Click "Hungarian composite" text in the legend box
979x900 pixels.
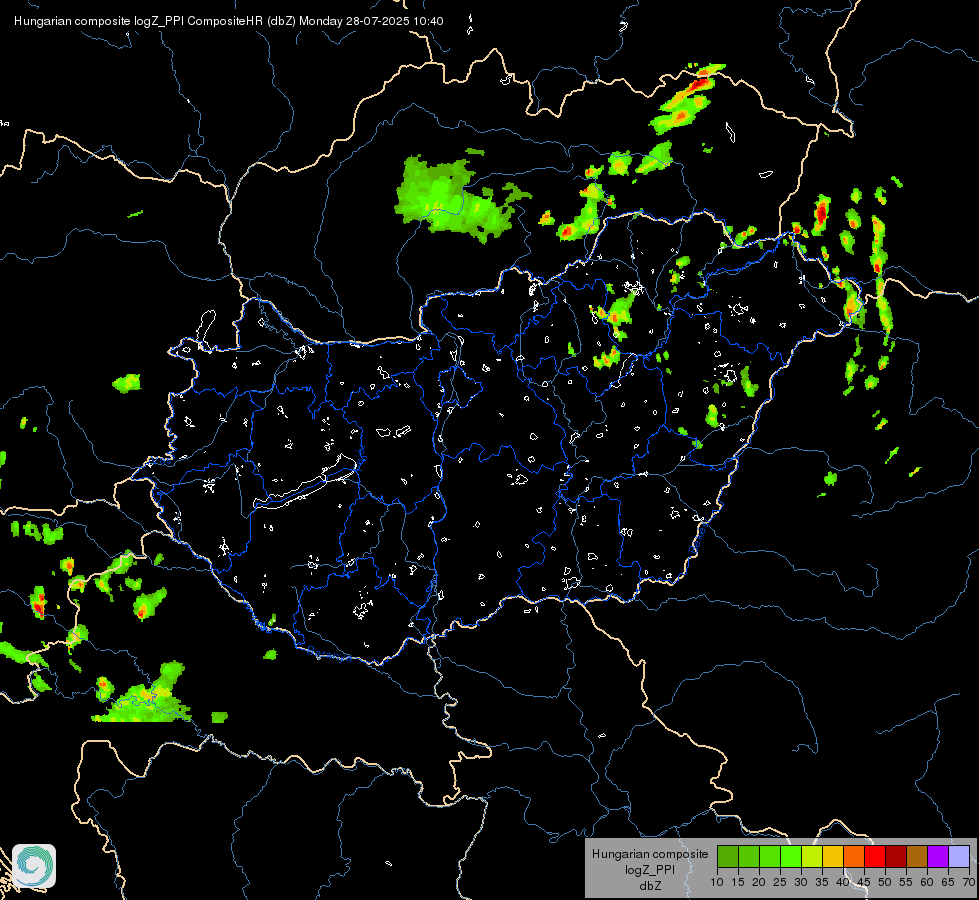[650, 854]
